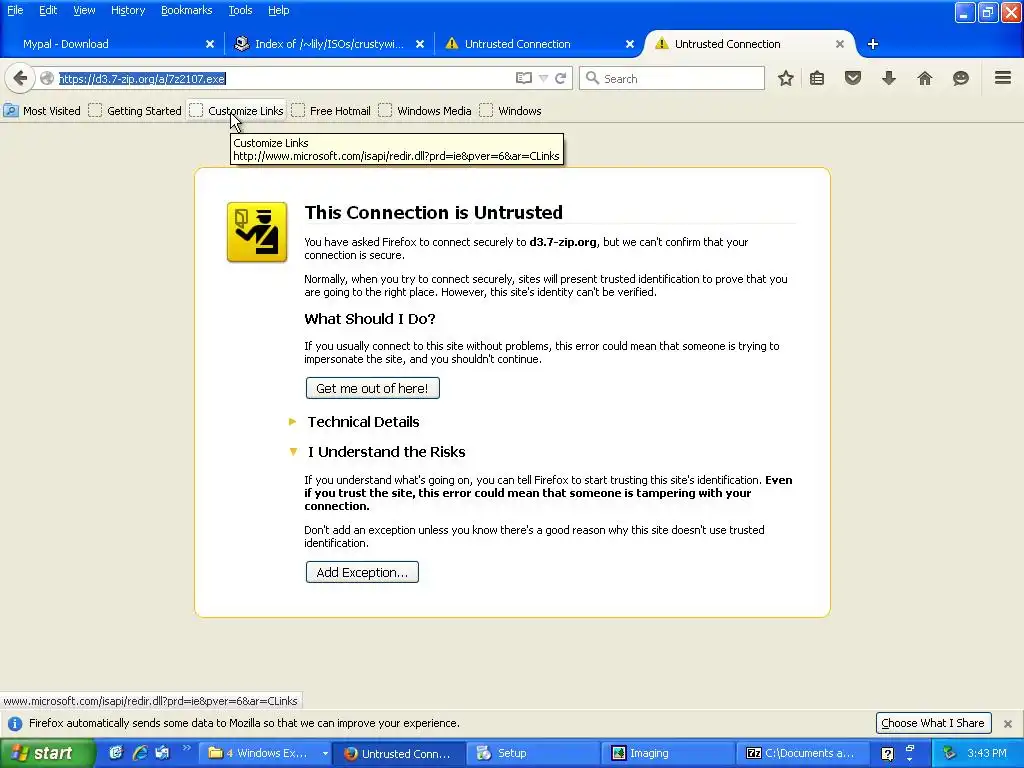The image size is (1024, 768).
Task: Bookmark this page with the star icon
Action: (x=786, y=78)
